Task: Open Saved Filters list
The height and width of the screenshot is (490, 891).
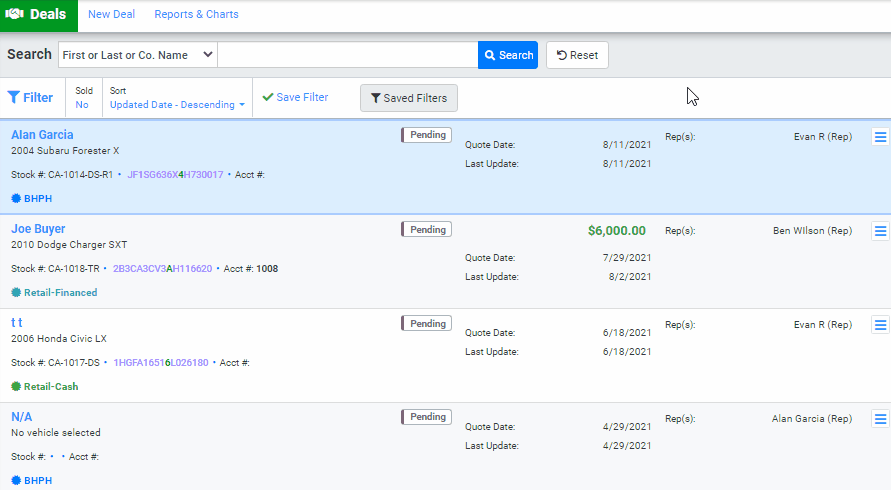Action: [408, 98]
